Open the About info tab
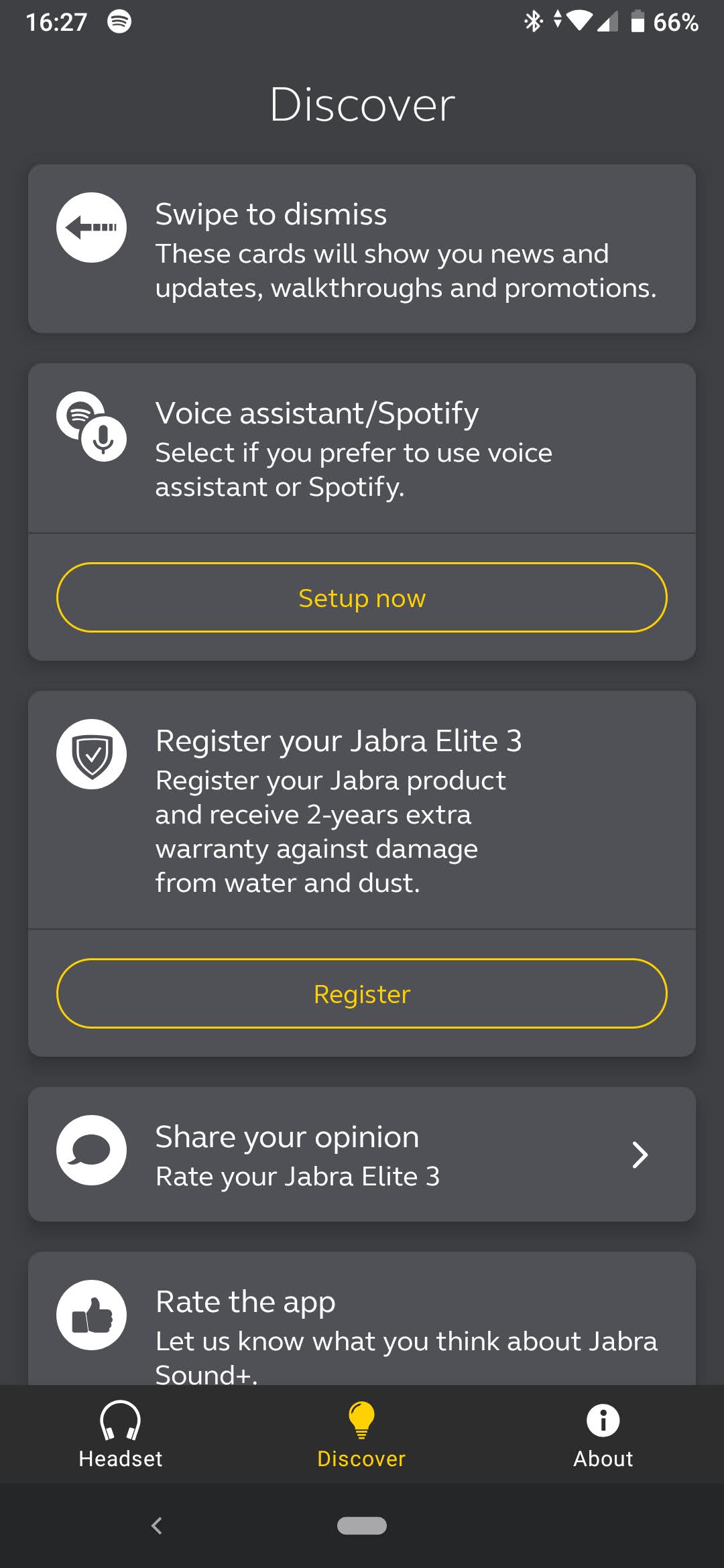The height and width of the screenshot is (1568, 724). tap(603, 1434)
